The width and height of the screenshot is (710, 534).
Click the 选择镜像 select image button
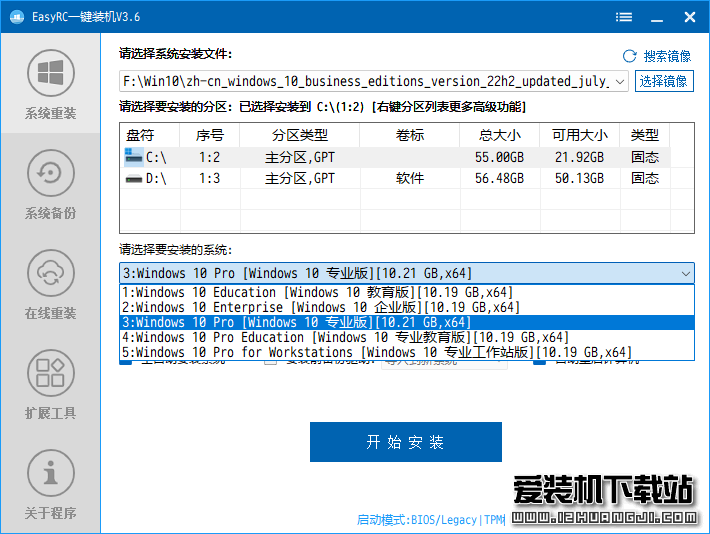click(x=664, y=81)
